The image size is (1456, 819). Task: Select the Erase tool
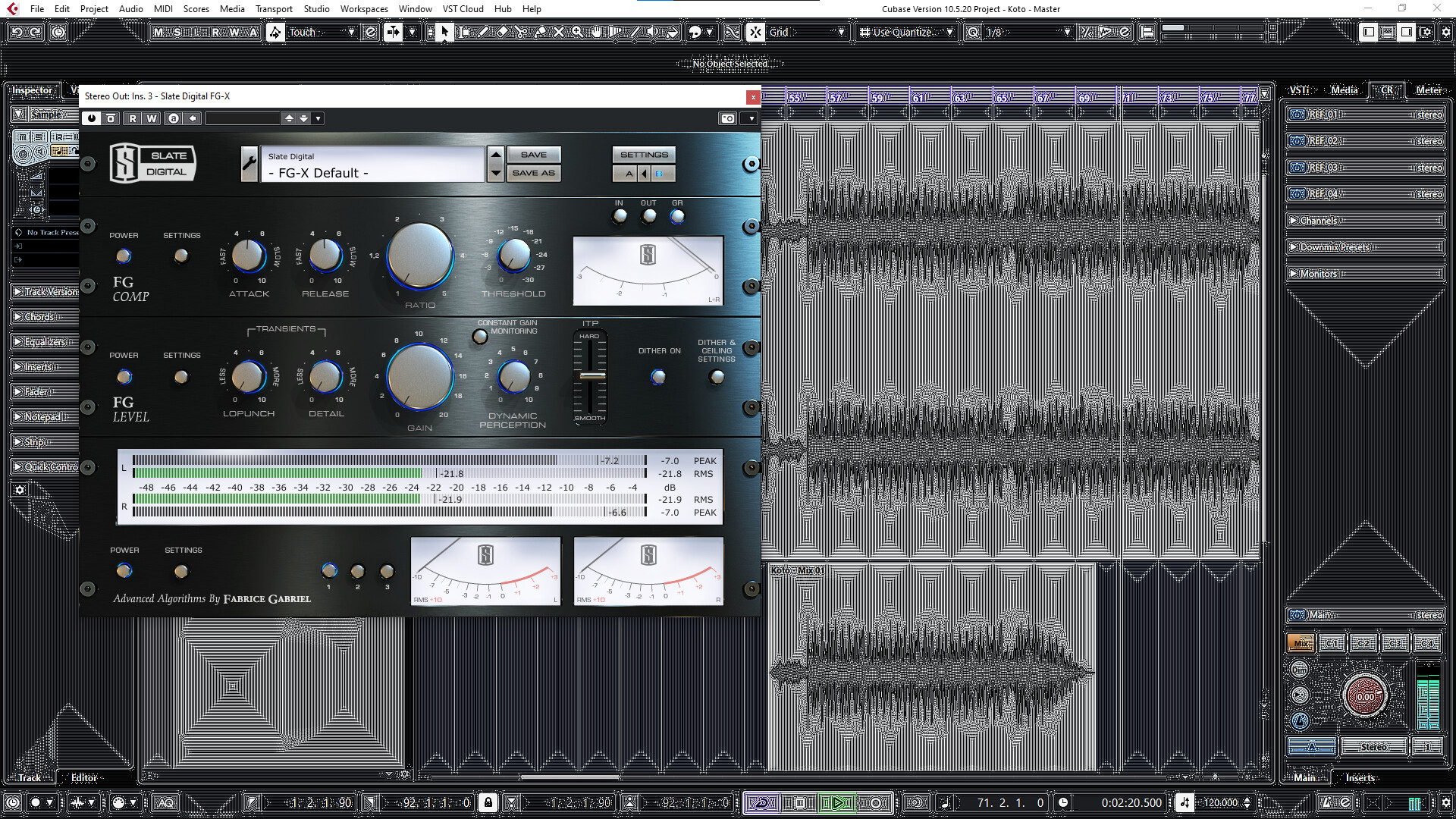pos(501,32)
